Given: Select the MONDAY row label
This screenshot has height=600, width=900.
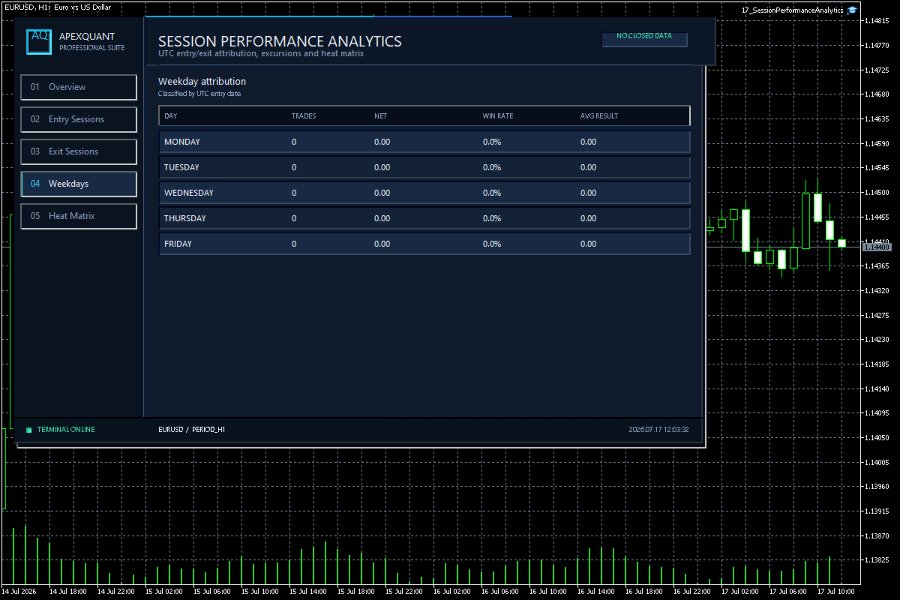Looking at the screenshot, I should point(182,142).
